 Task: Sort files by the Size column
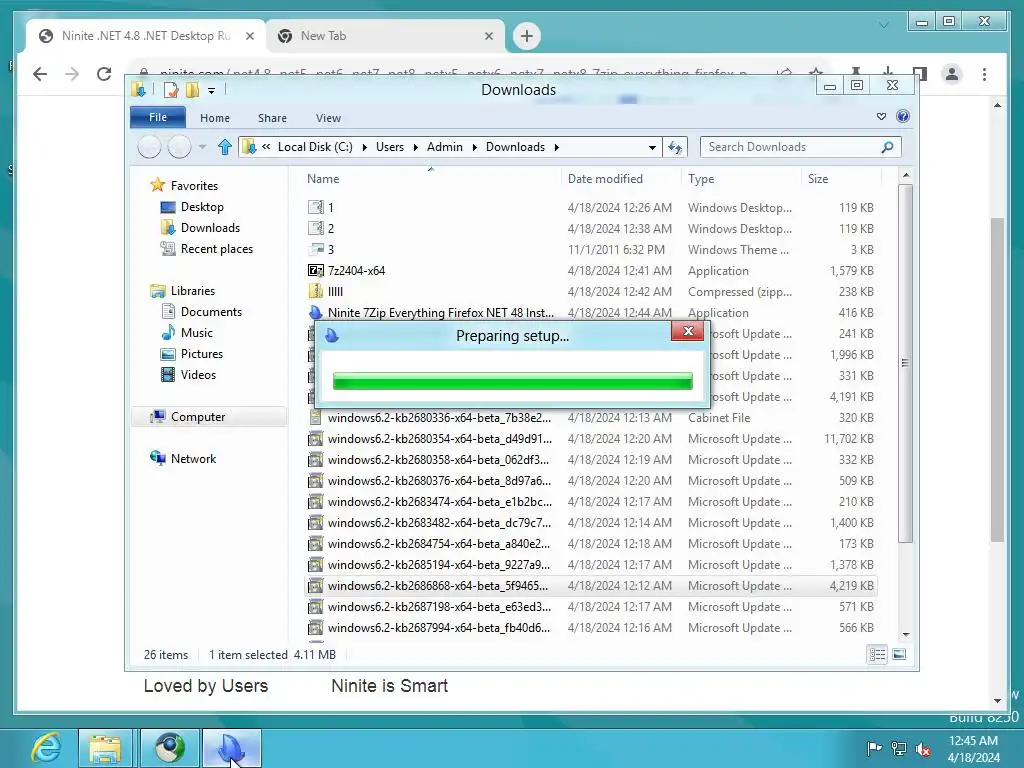pos(841,179)
